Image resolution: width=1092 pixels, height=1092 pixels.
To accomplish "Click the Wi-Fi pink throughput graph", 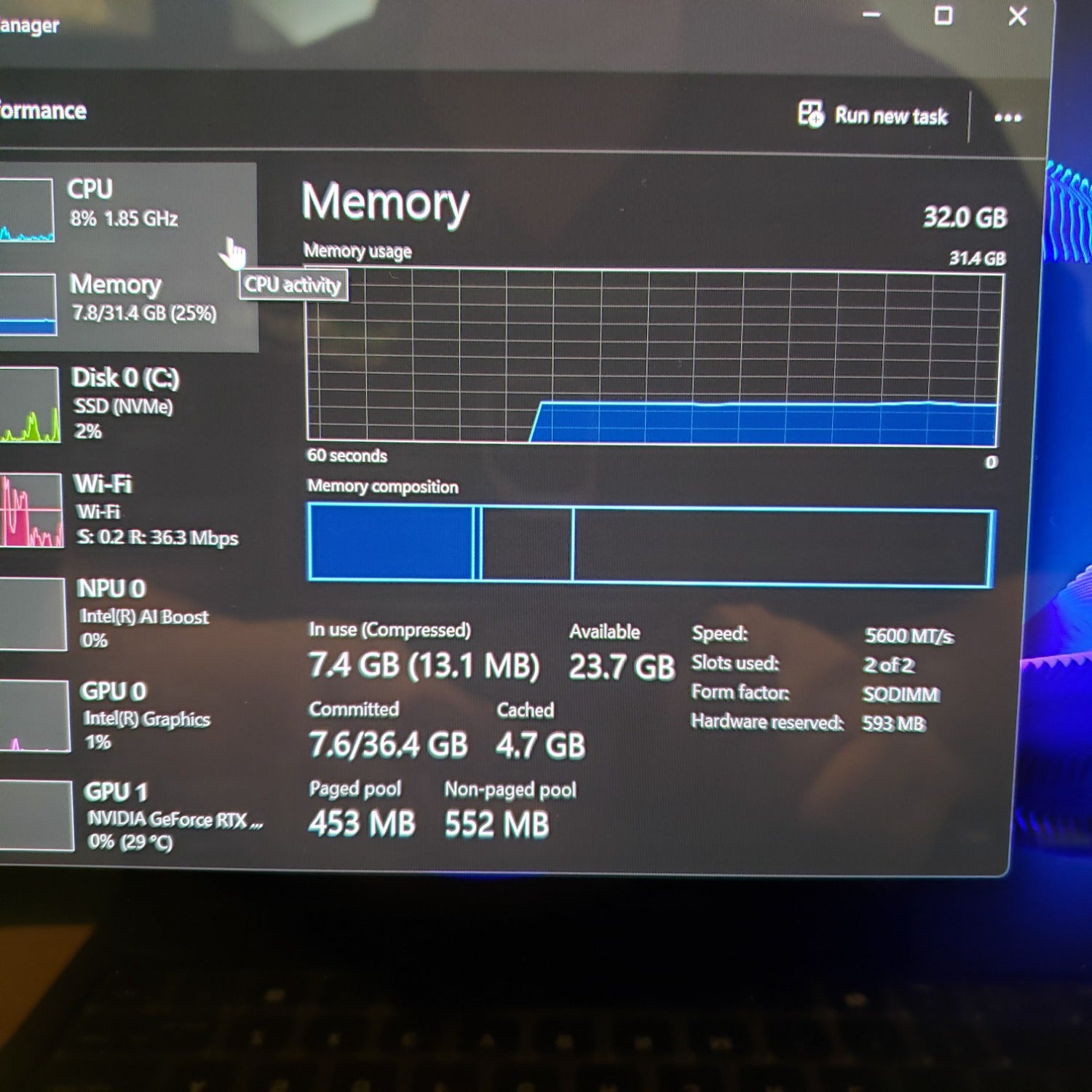I will tap(31, 510).
